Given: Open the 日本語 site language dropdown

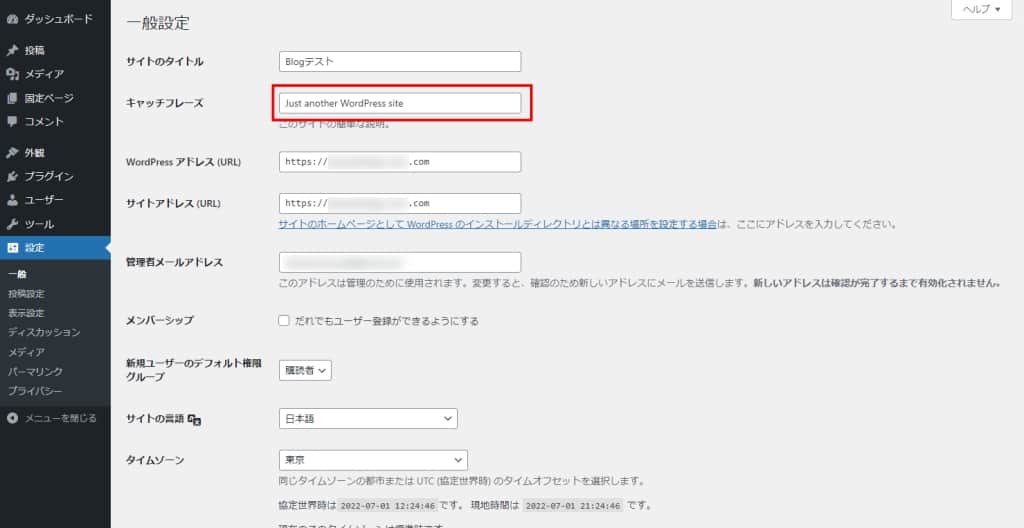Looking at the screenshot, I should pos(368,419).
